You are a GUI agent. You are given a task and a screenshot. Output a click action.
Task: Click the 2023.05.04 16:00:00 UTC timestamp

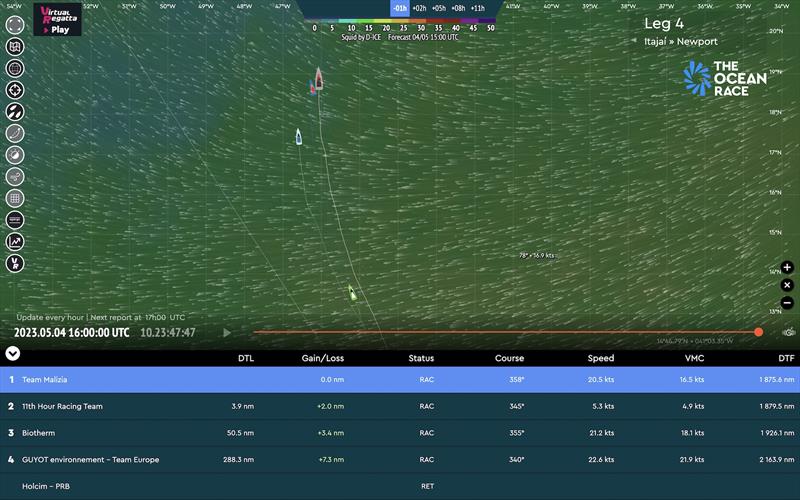71,333
